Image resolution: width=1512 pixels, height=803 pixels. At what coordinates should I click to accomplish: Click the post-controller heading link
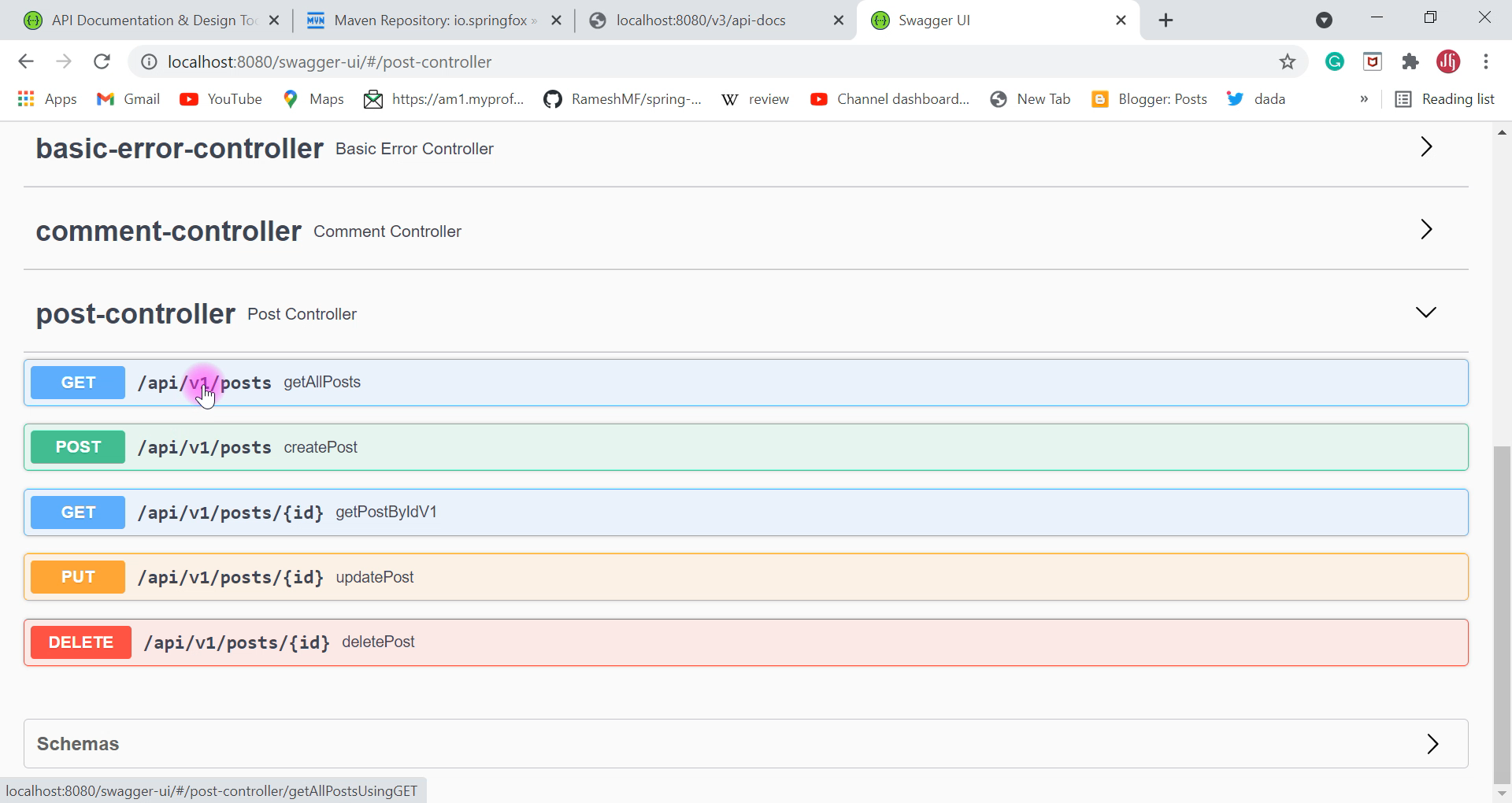(135, 313)
